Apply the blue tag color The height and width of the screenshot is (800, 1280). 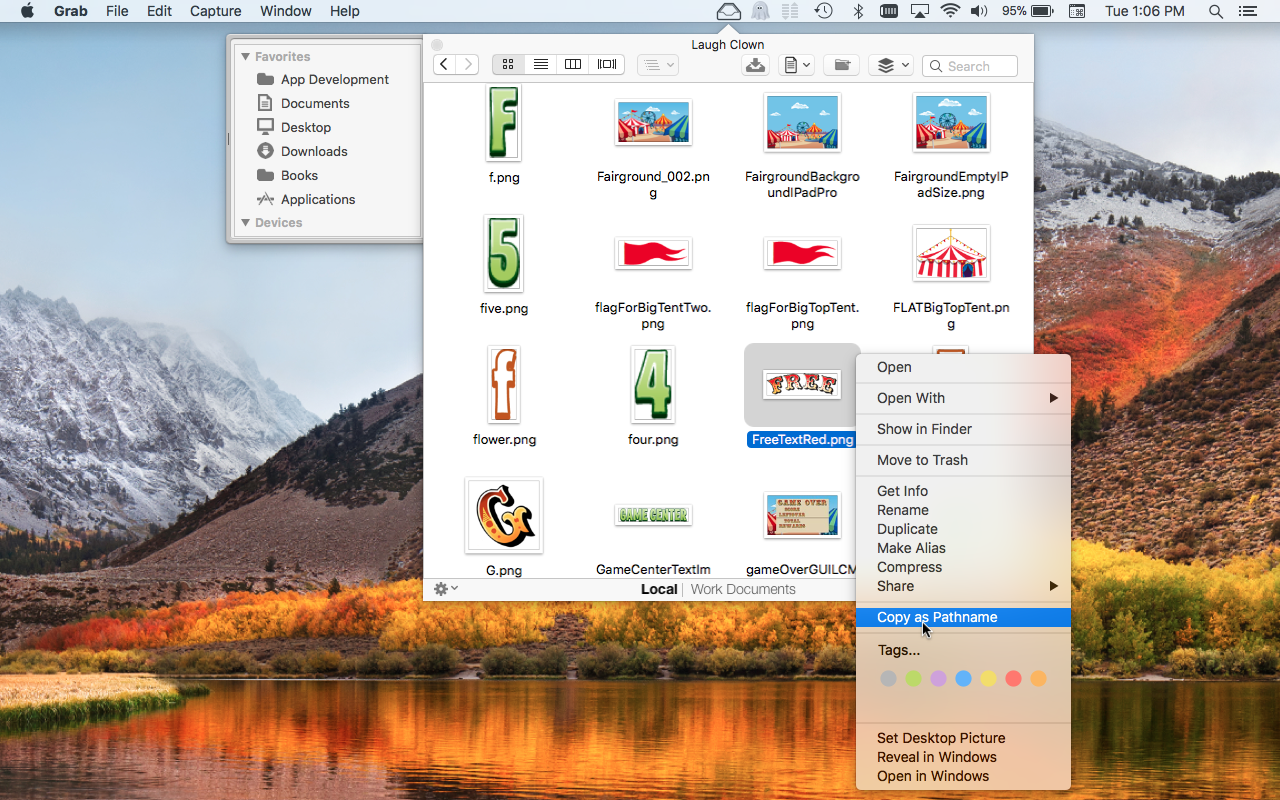tap(963, 679)
